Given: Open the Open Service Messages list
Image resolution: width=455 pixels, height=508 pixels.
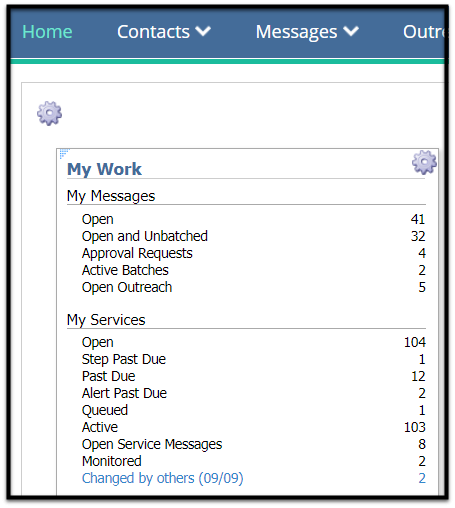Looking at the screenshot, I should click(x=152, y=444).
